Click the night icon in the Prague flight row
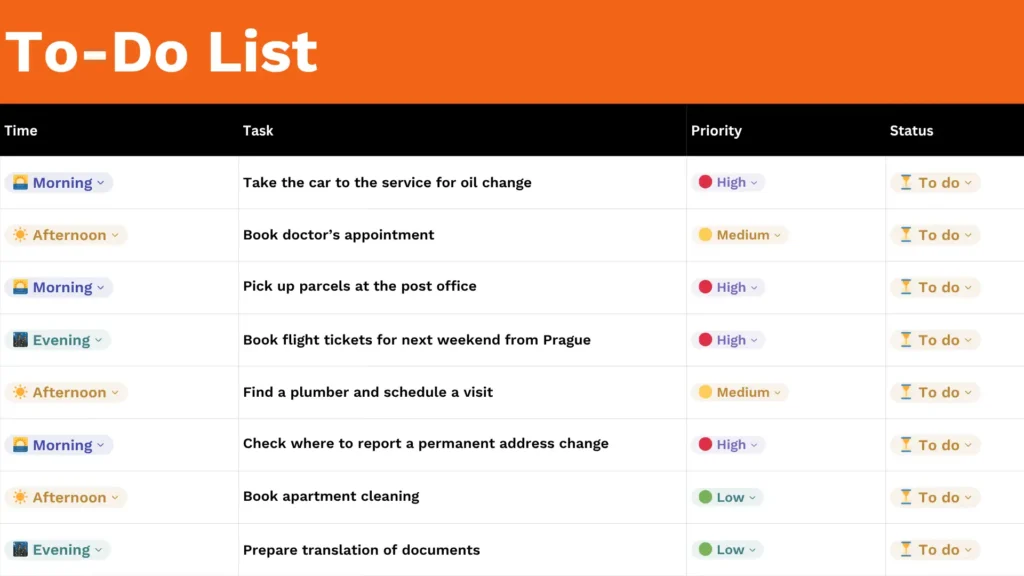This screenshot has height=576, width=1024. click(x=20, y=340)
